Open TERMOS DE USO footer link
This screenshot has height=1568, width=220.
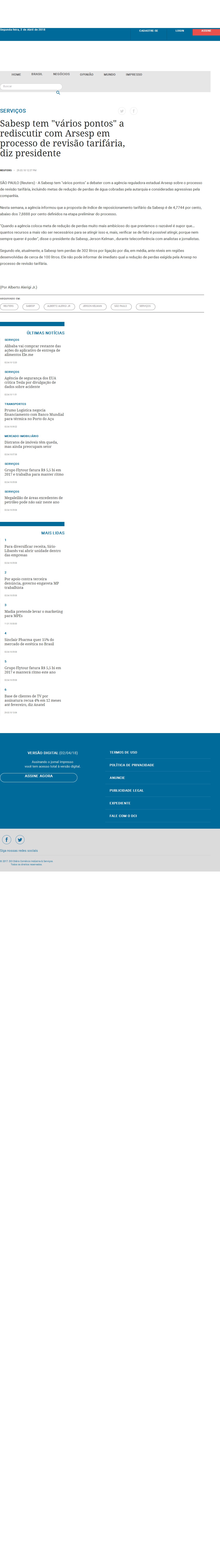(123, 752)
